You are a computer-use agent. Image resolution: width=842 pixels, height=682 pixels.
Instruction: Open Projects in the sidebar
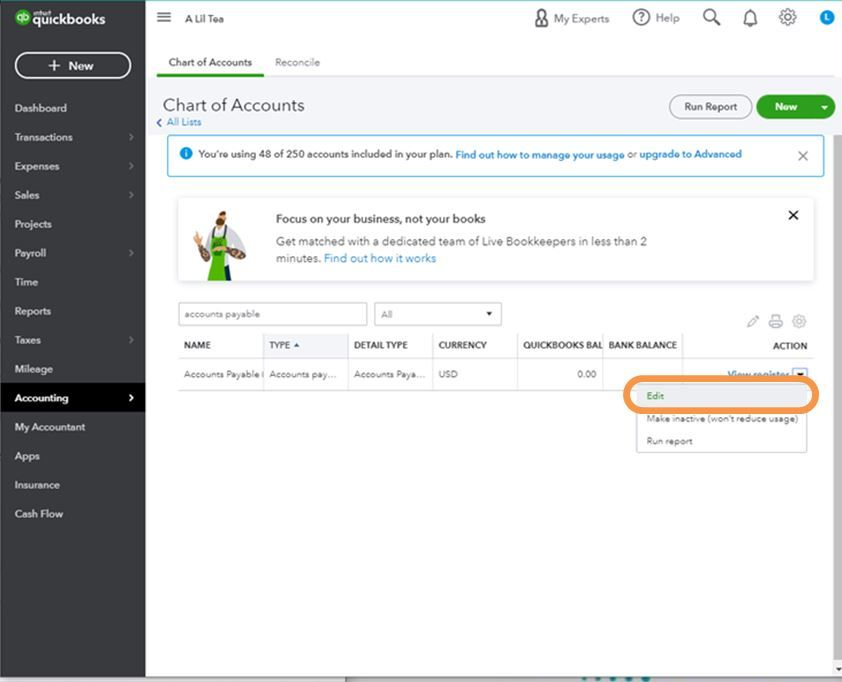33,224
